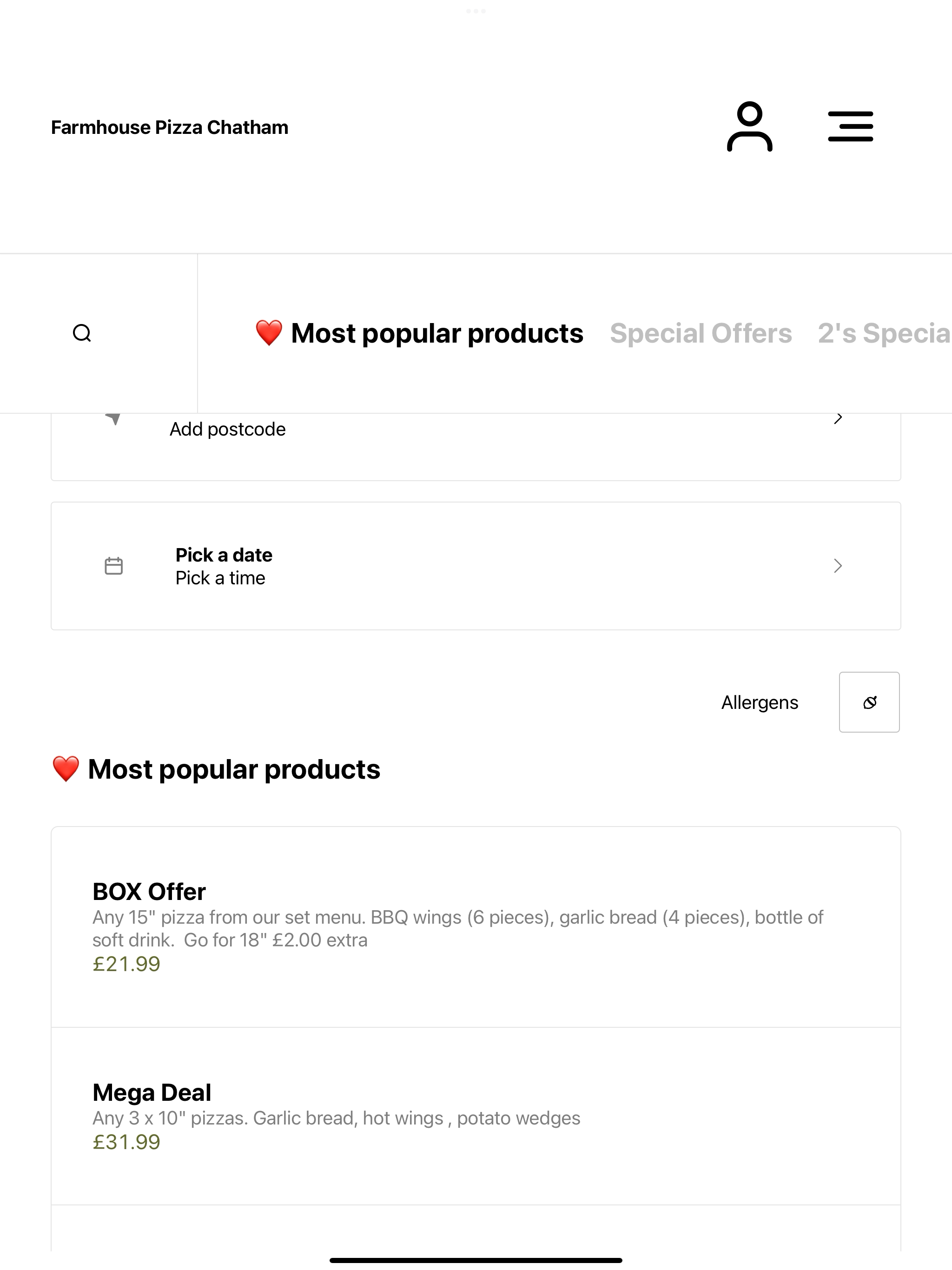Click the home indicator bar at bottom

pyautogui.click(x=476, y=1260)
